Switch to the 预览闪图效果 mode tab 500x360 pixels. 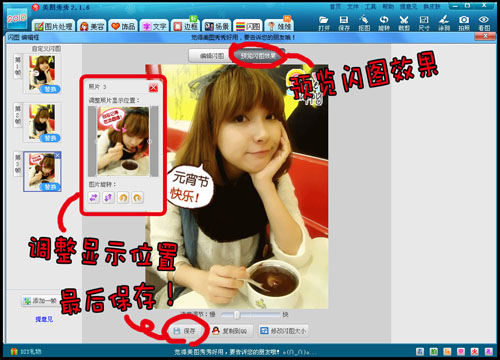pyautogui.click(x=258, y=56)
